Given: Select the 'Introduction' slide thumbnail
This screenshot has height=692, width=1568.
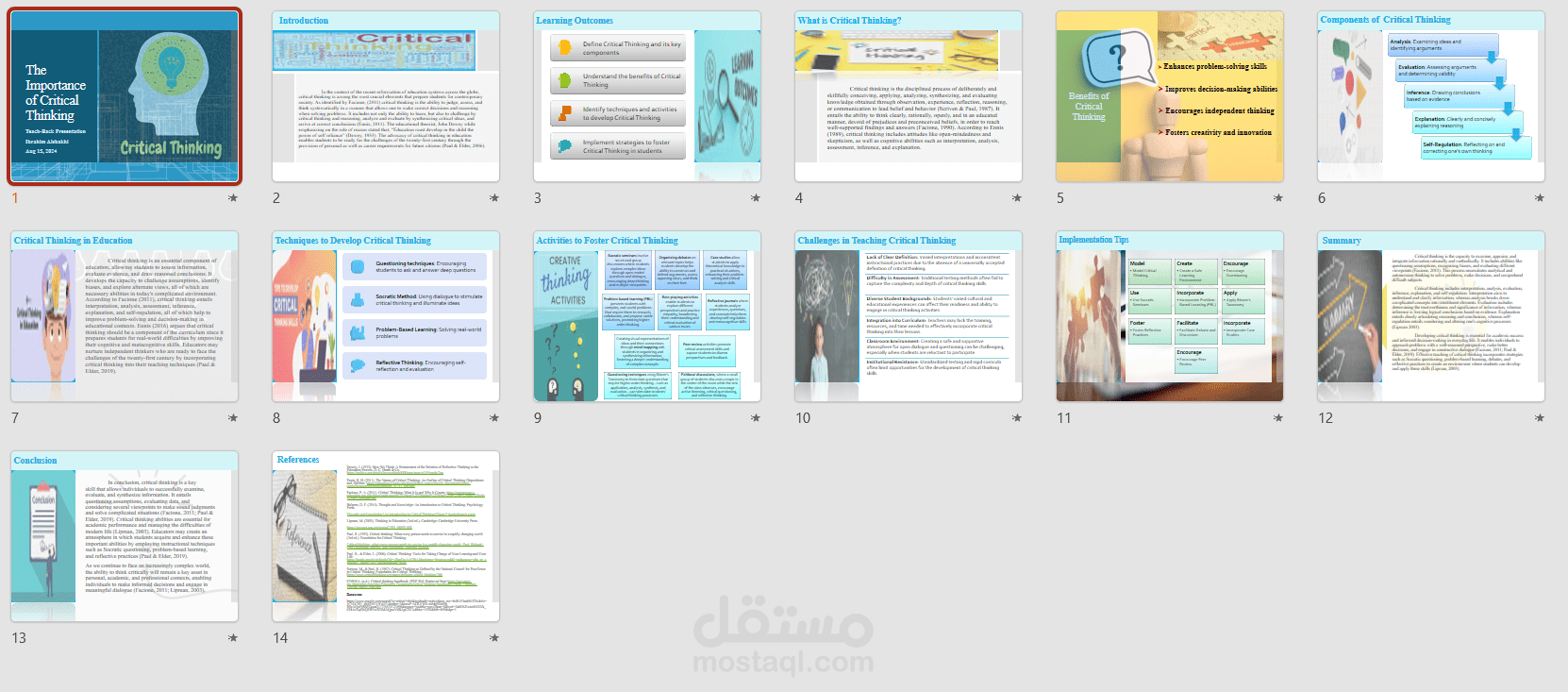Looking at the screenshot, I should coord(386,96).
